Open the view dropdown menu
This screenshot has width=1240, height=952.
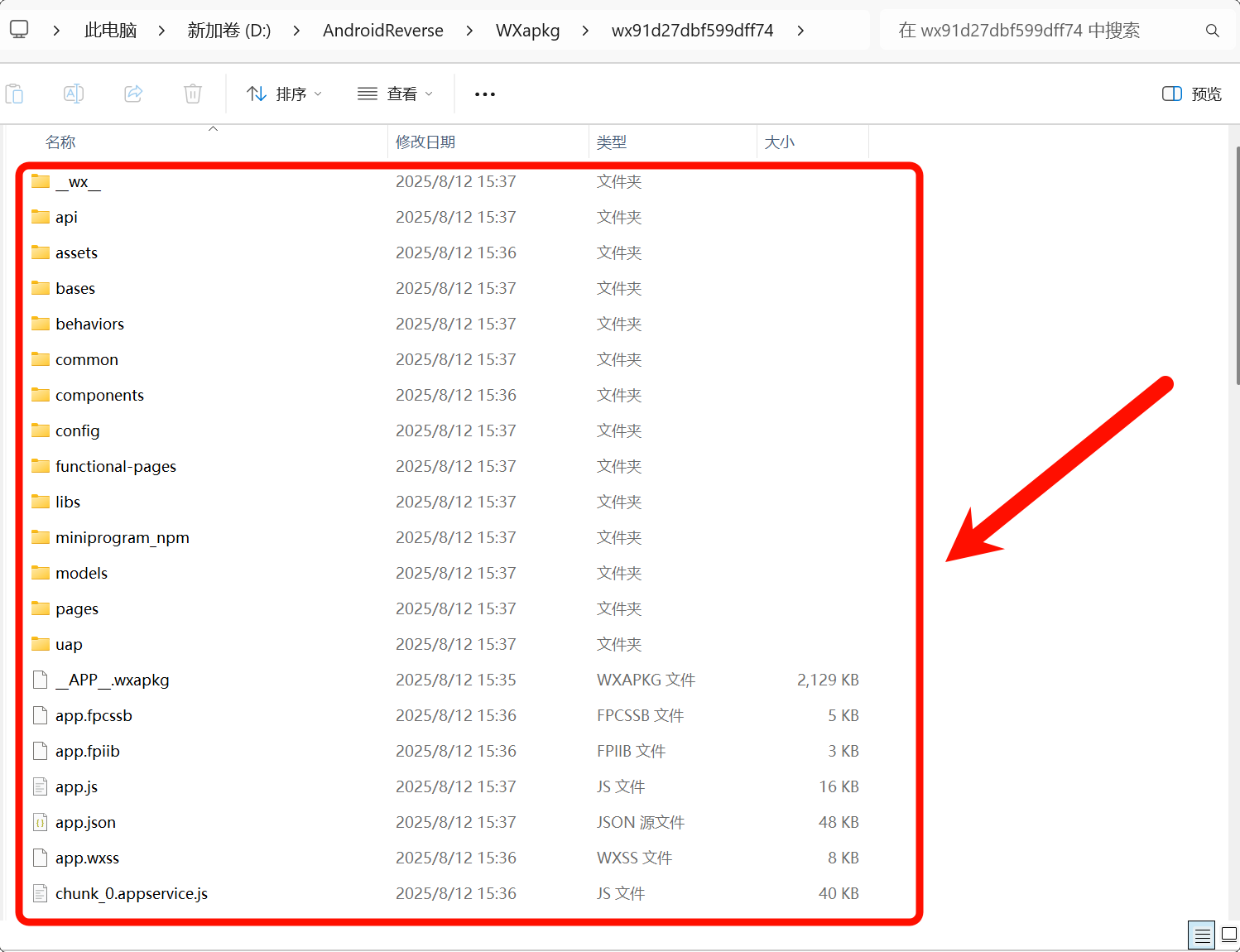396,94
